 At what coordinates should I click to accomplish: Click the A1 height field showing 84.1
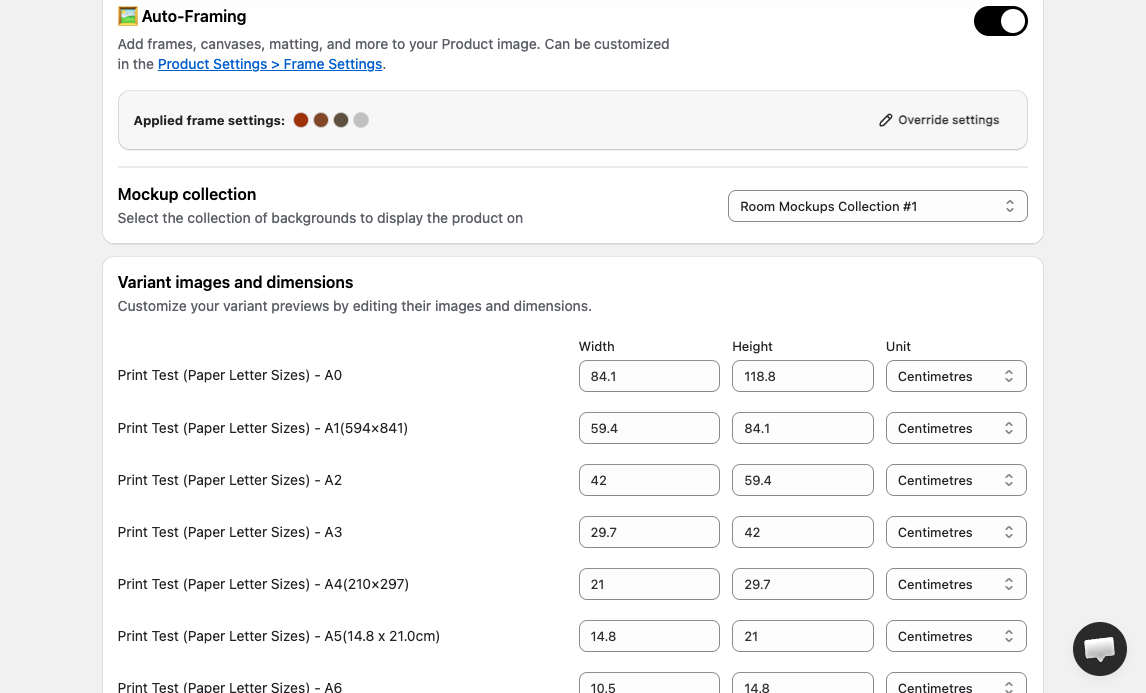[802, 428]
